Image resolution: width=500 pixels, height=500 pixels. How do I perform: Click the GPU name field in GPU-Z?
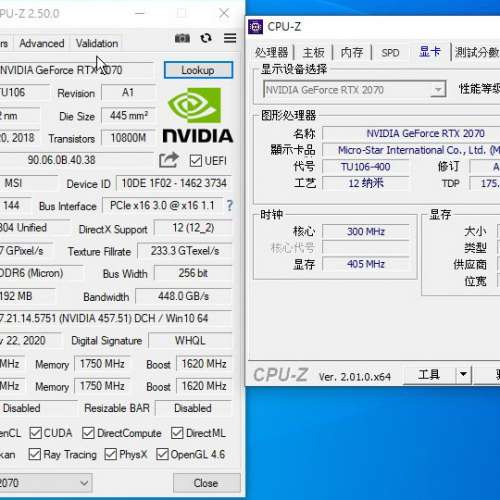77,70
